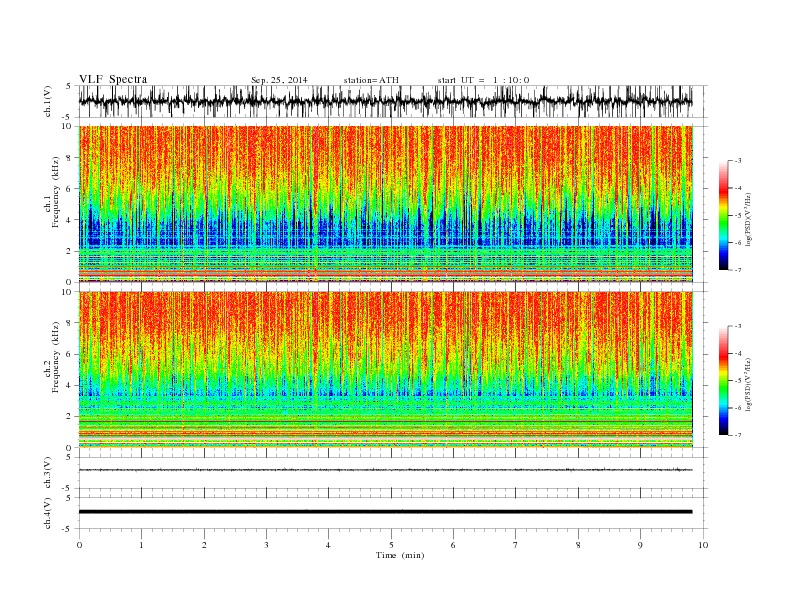Click the "-3" value on ch.1 colorbar

click(x=738, y=161)
